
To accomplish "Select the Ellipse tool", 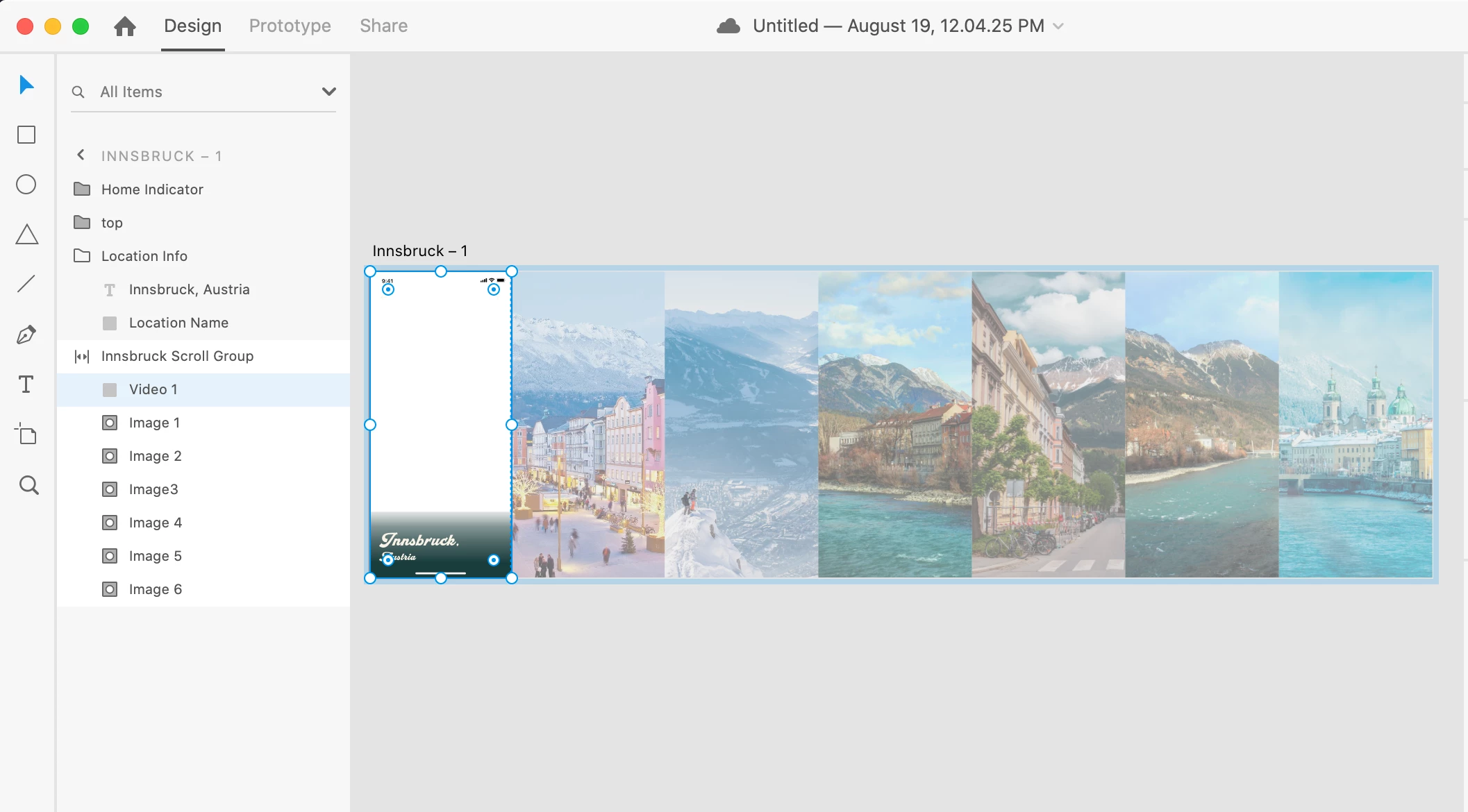I will (26, 185).
